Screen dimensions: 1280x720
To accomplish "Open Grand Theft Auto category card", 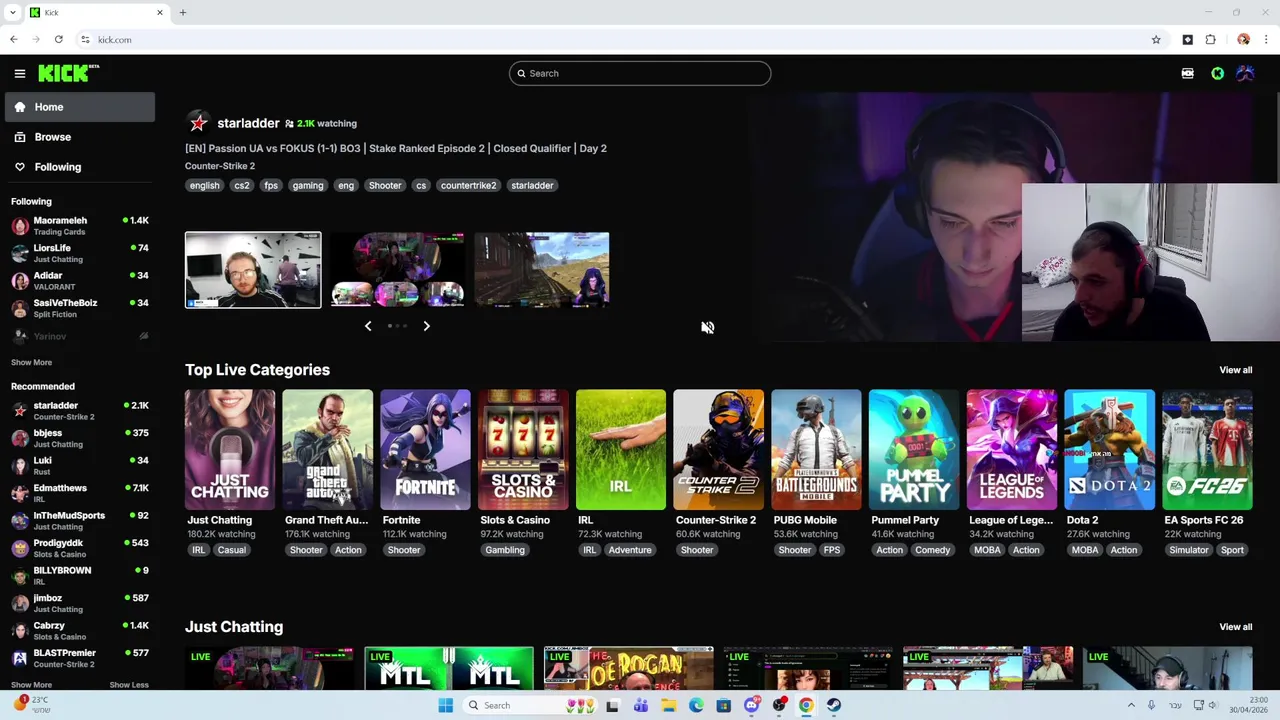I will tap(327, 450).
